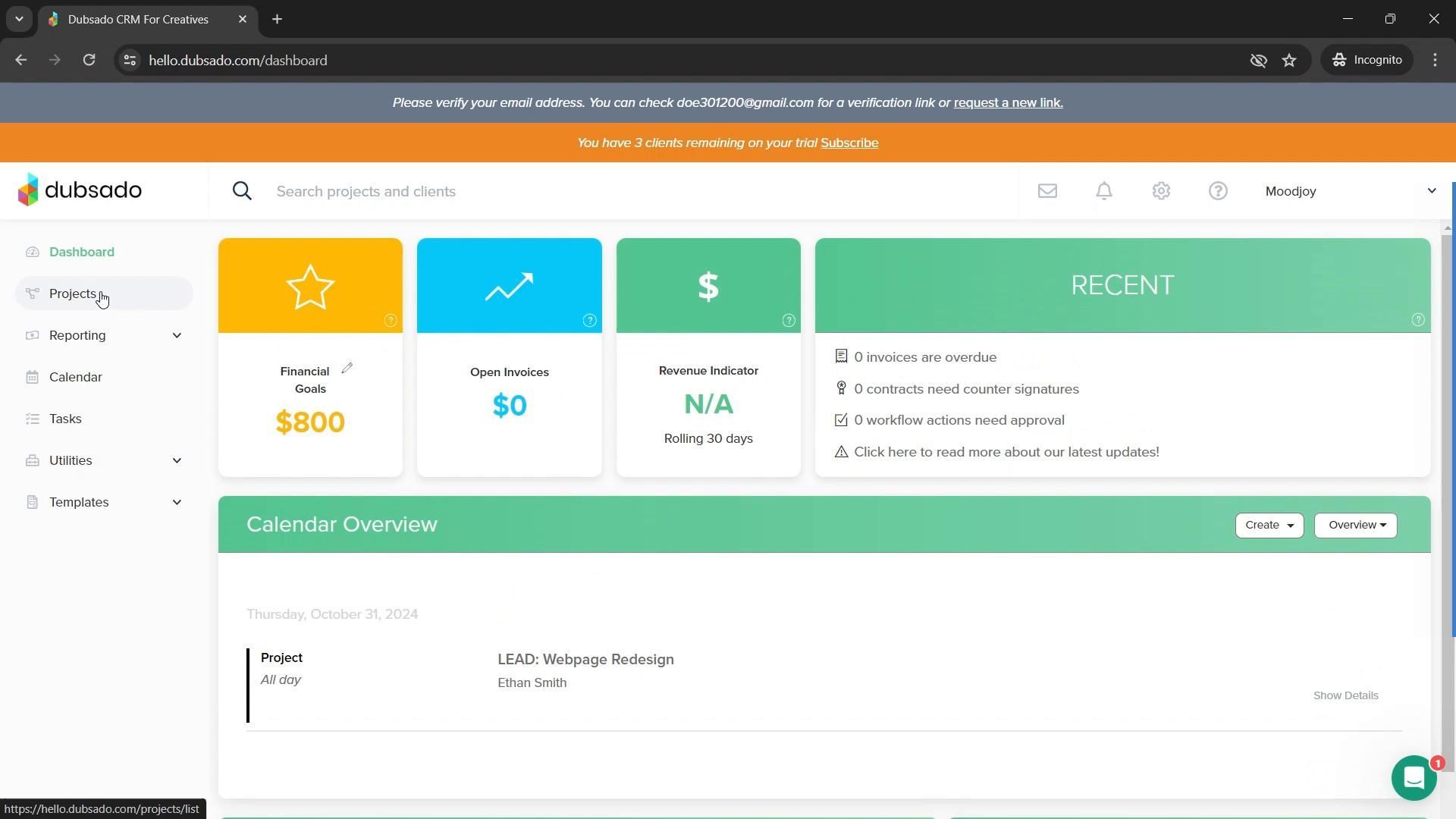Open LEAD: Webpage Redesign project
This screenshot has height=819, width=1456.
coord(585,659)
